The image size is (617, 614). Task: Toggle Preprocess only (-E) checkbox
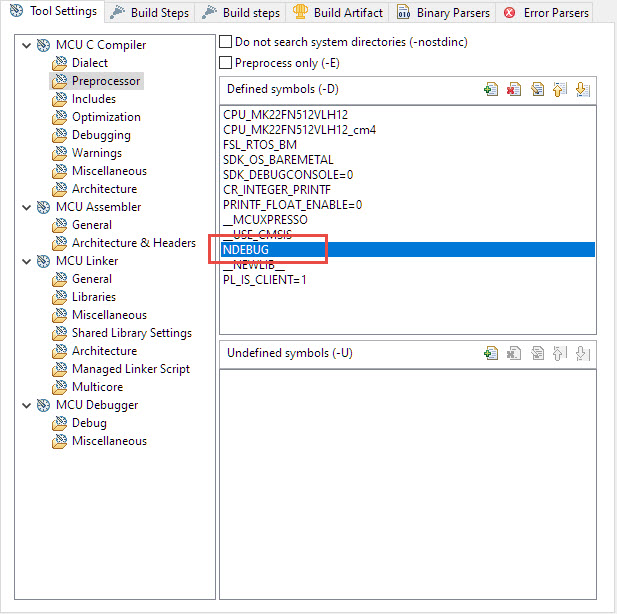226,62
